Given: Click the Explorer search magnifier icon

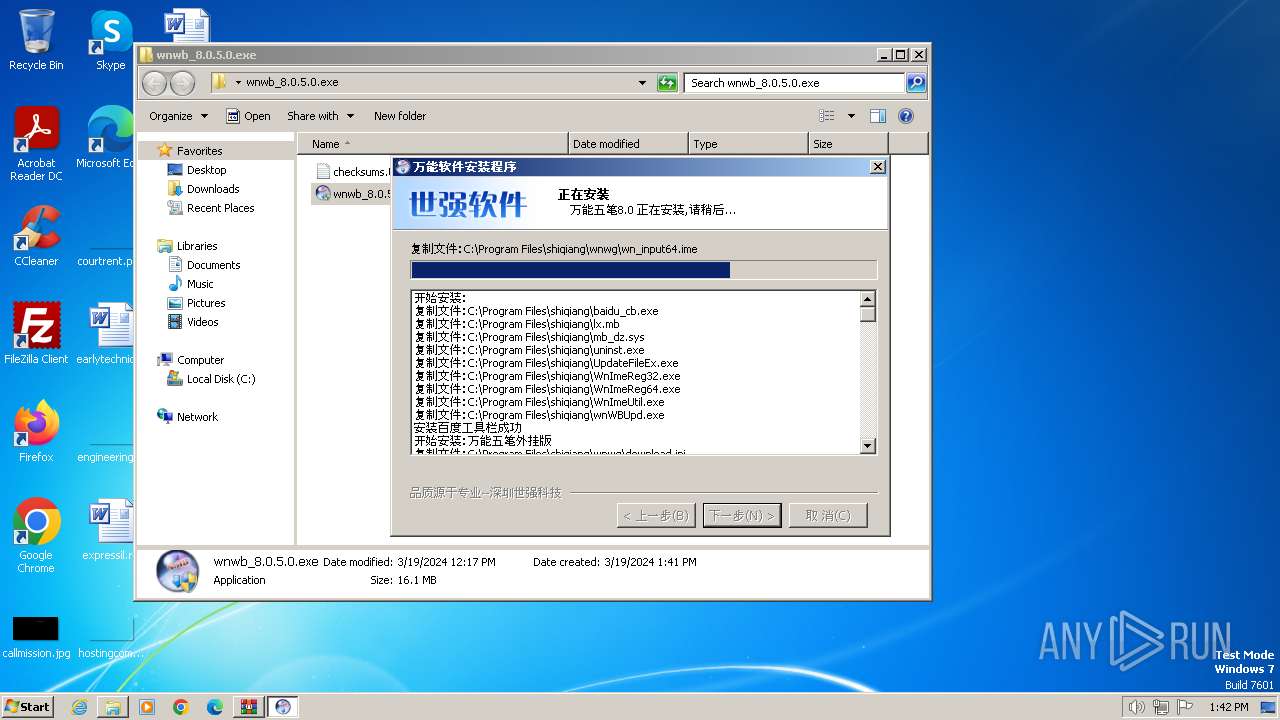Looking at the screenshot, I should [915, 83].
